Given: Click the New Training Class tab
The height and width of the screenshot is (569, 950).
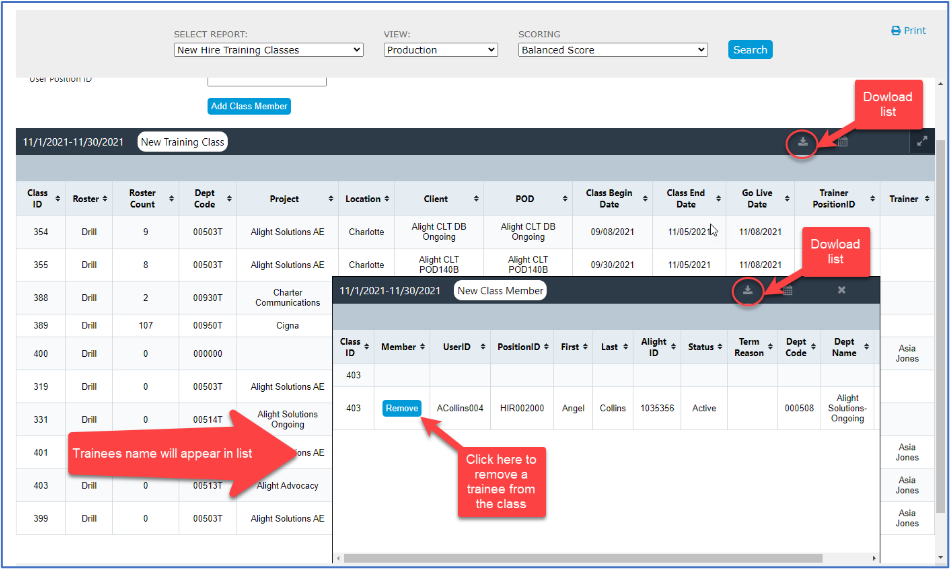Looking at the screenshot, I should [x=182, y=142].
